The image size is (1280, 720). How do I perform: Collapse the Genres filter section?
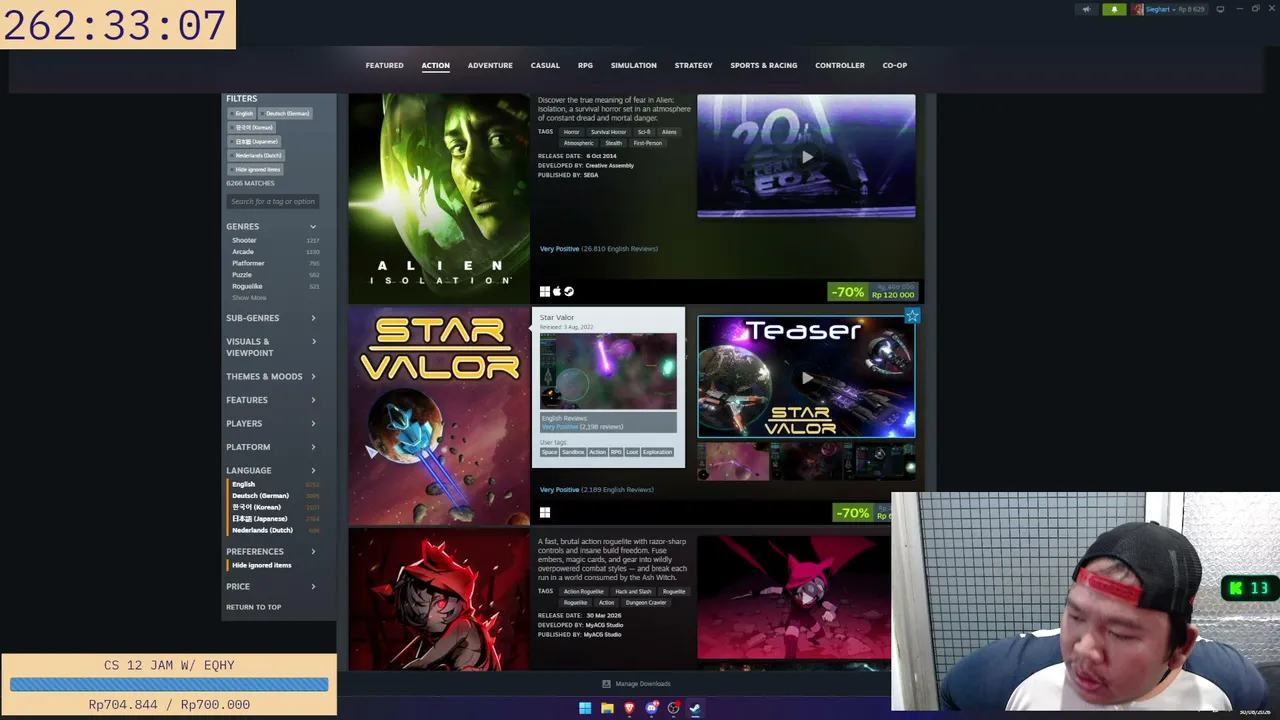(271, 227)
